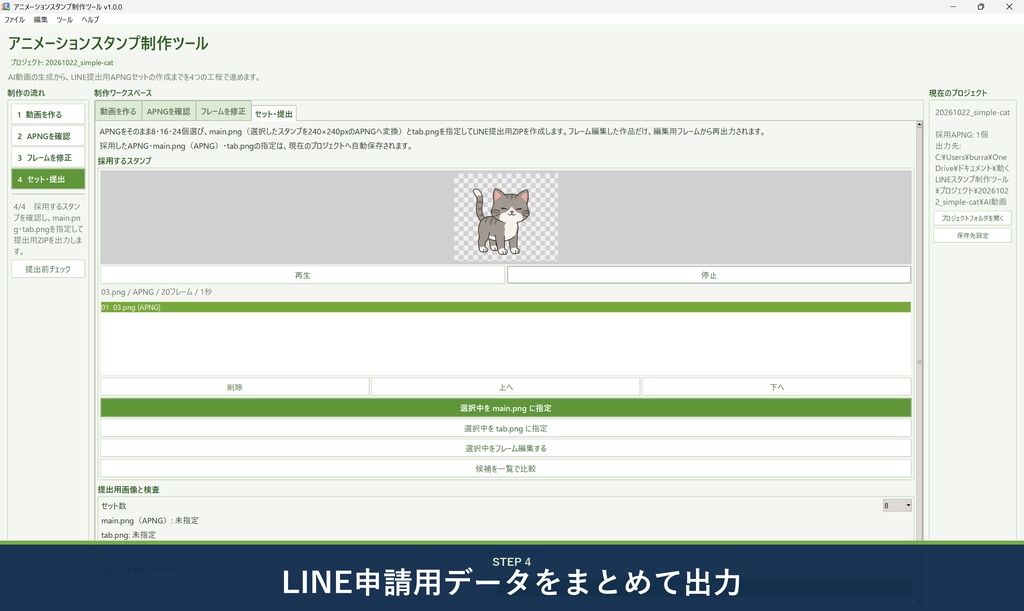Open the セット数 dropdown showing 8

(x=897, y=505)
